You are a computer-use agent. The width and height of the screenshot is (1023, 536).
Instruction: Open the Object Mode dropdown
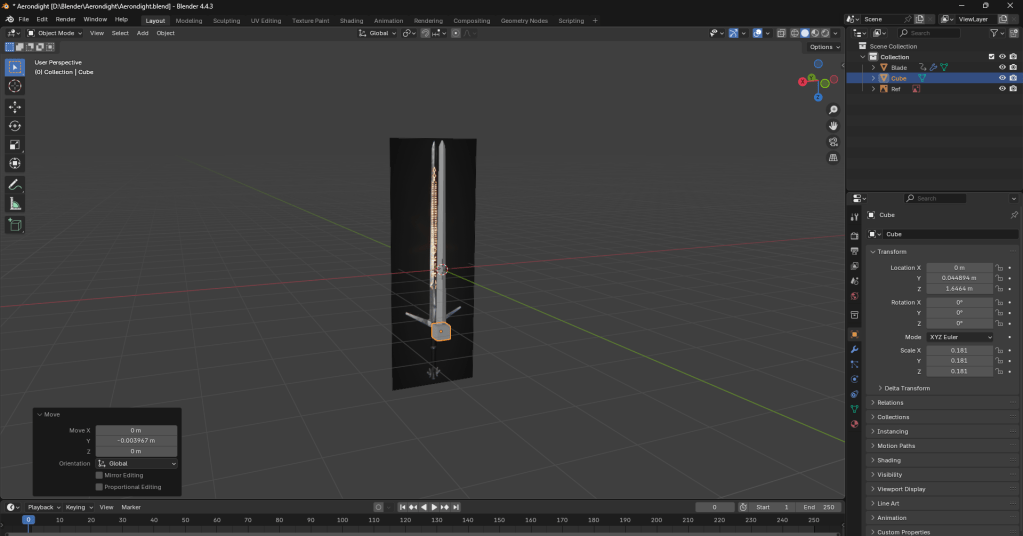pos(56,33)
